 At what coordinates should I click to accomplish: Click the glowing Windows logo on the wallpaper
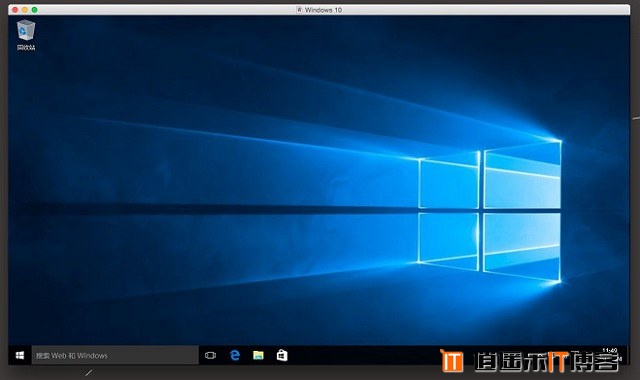pos(490,210)
